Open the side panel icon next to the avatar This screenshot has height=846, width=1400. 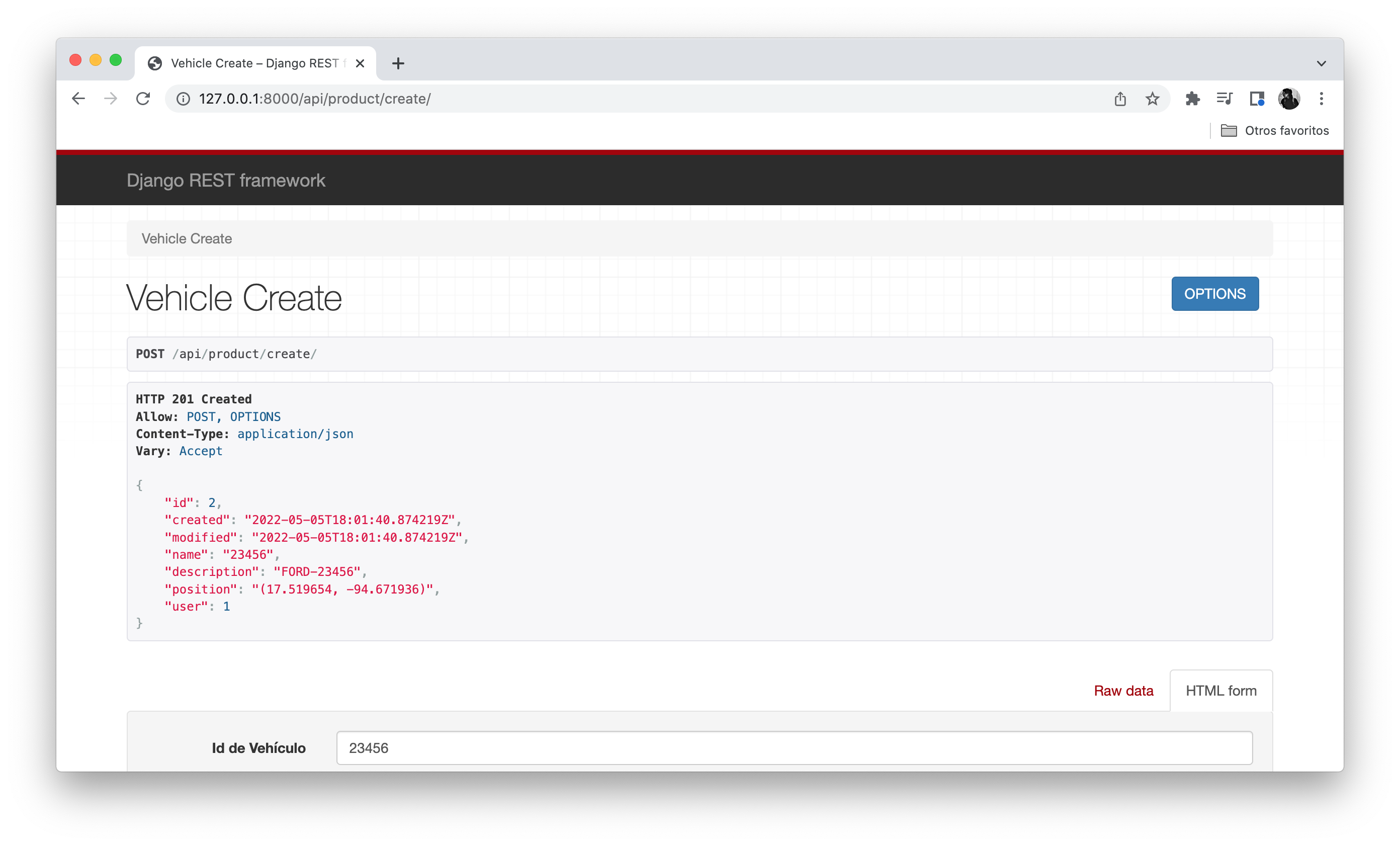[x=1256, y=98]
